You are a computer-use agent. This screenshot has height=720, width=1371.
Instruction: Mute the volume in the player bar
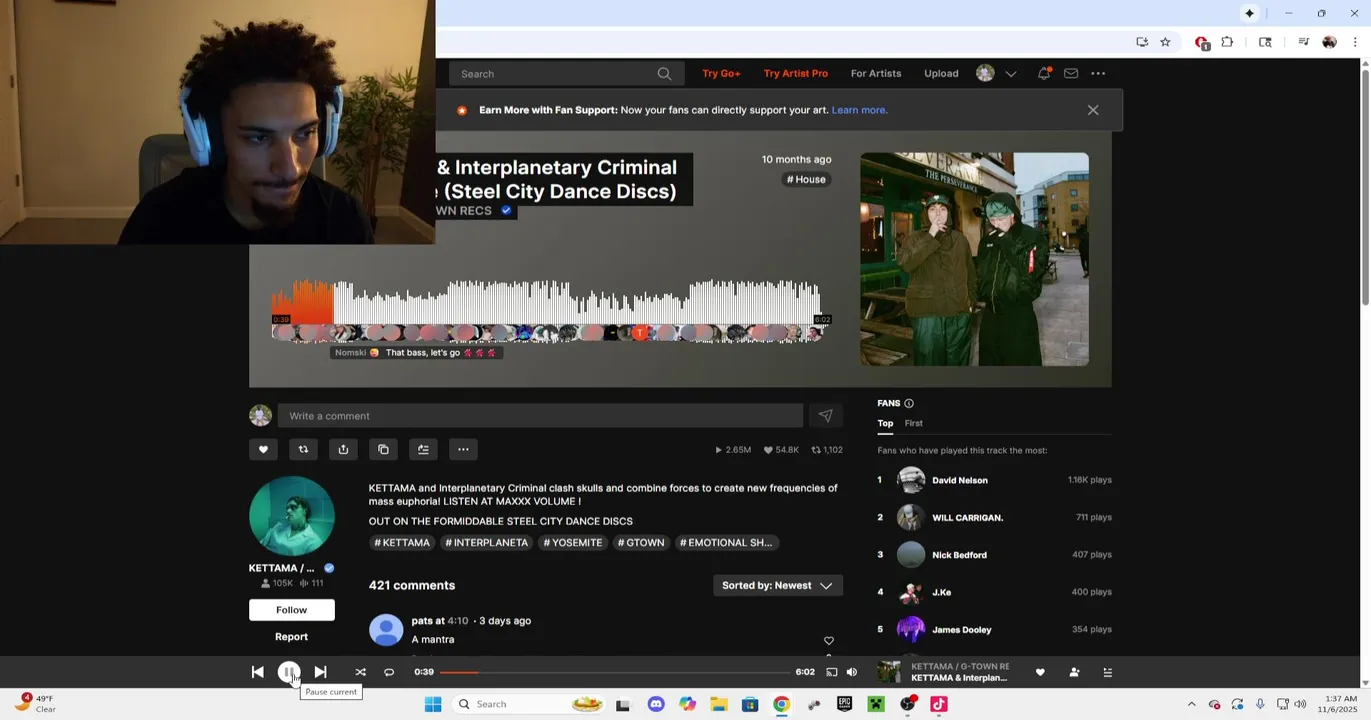852,672
